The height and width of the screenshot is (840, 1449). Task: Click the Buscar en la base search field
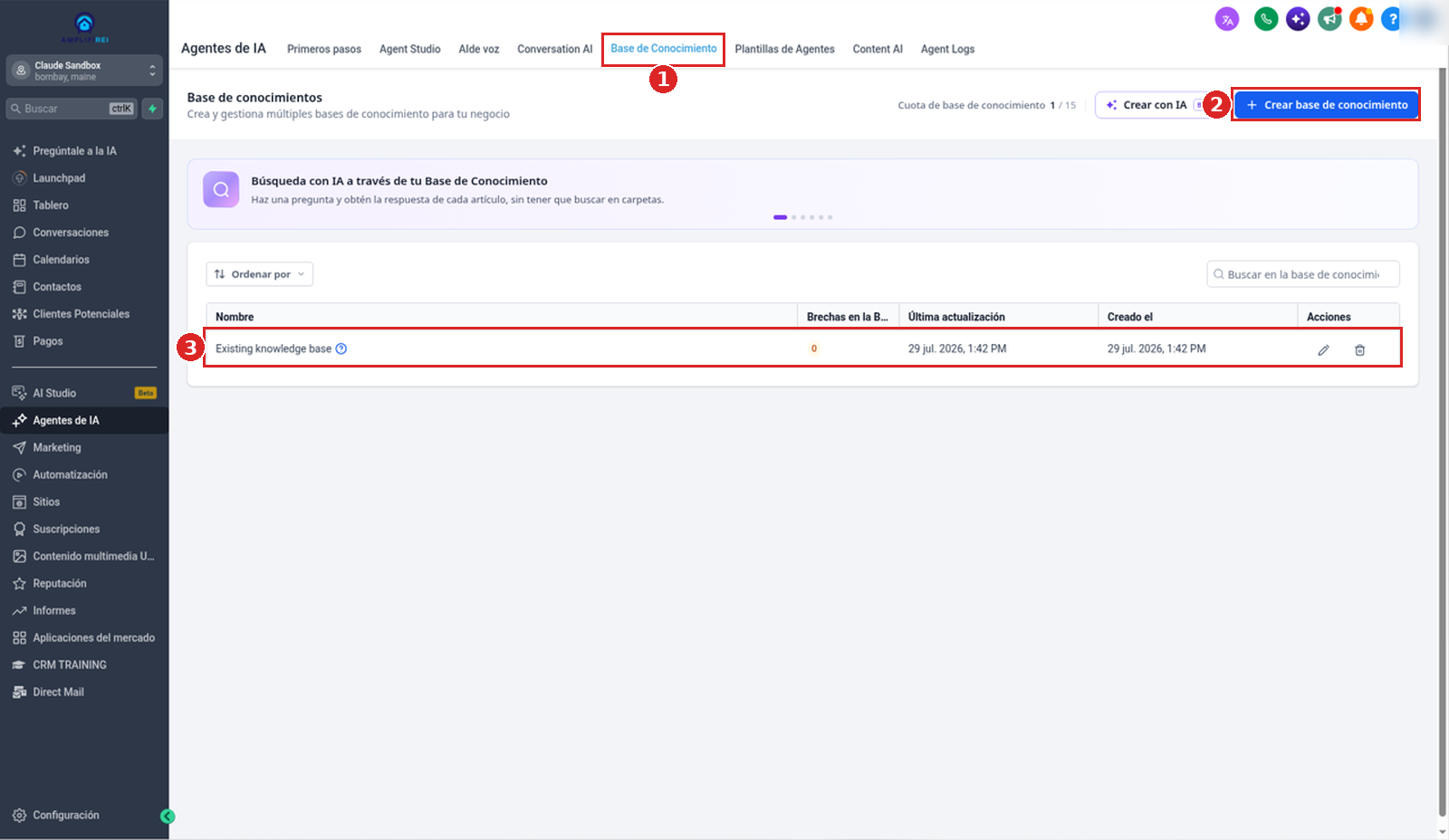1303,274
